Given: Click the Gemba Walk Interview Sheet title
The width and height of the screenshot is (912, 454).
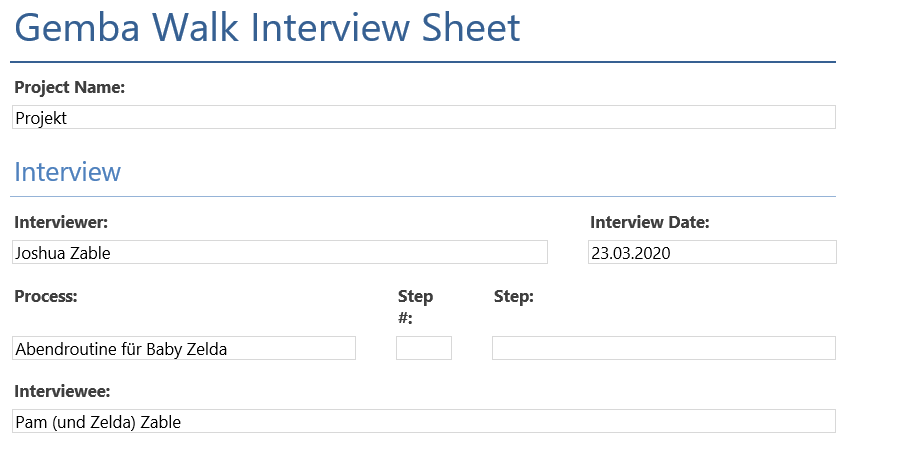Looking at the screenshot, I should click(267, 27).
